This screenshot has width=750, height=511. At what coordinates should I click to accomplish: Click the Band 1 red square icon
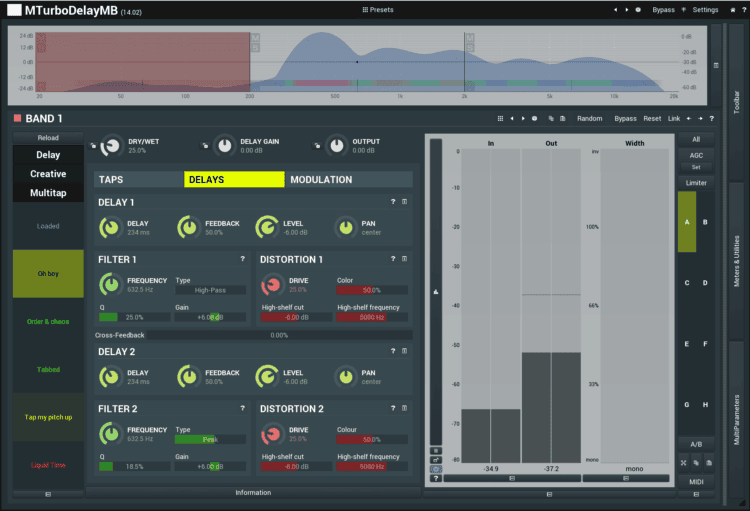pyautogui.click(x=17, y=118)
